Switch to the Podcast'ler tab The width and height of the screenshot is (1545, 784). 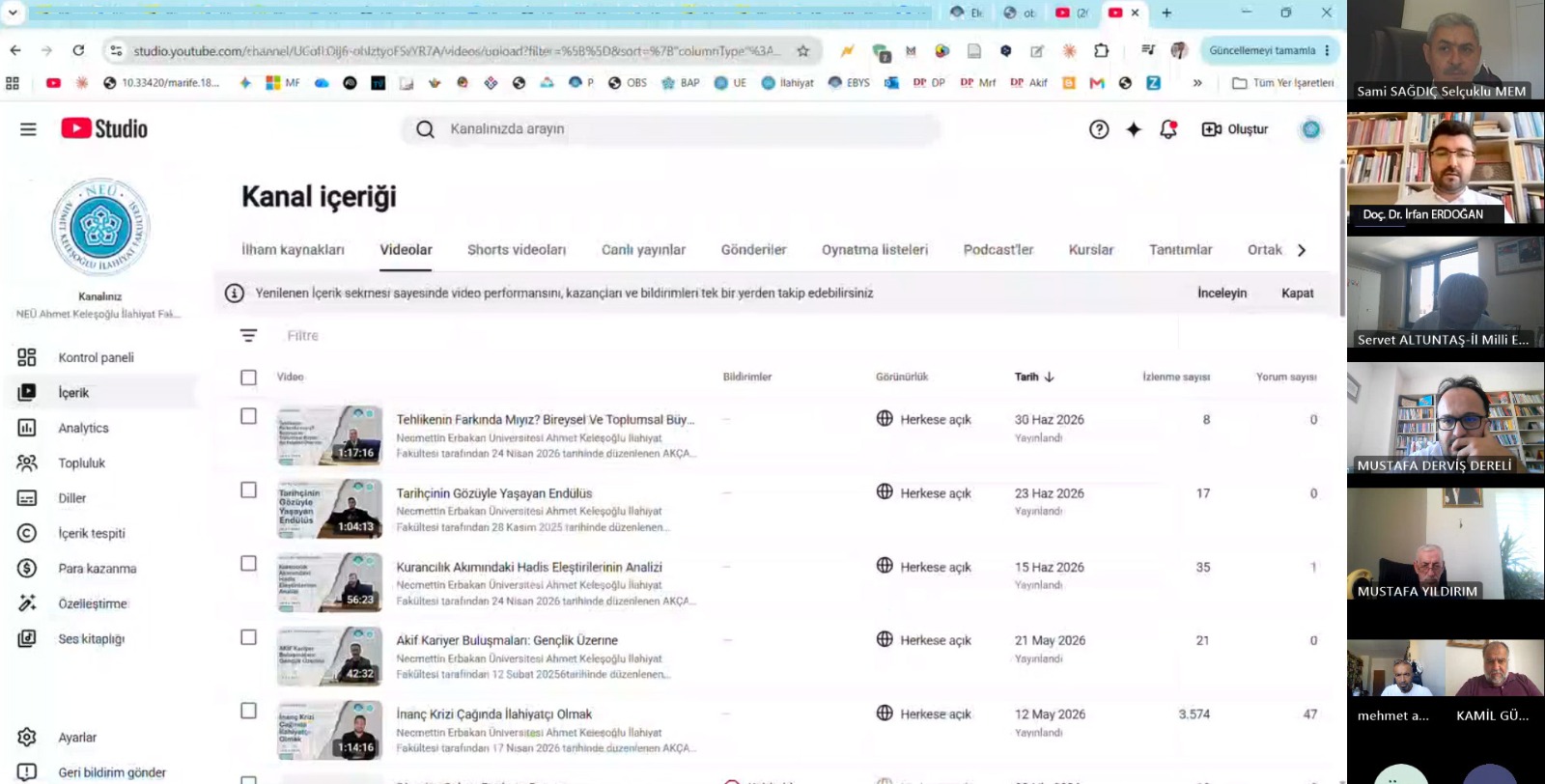coord(998,250)
